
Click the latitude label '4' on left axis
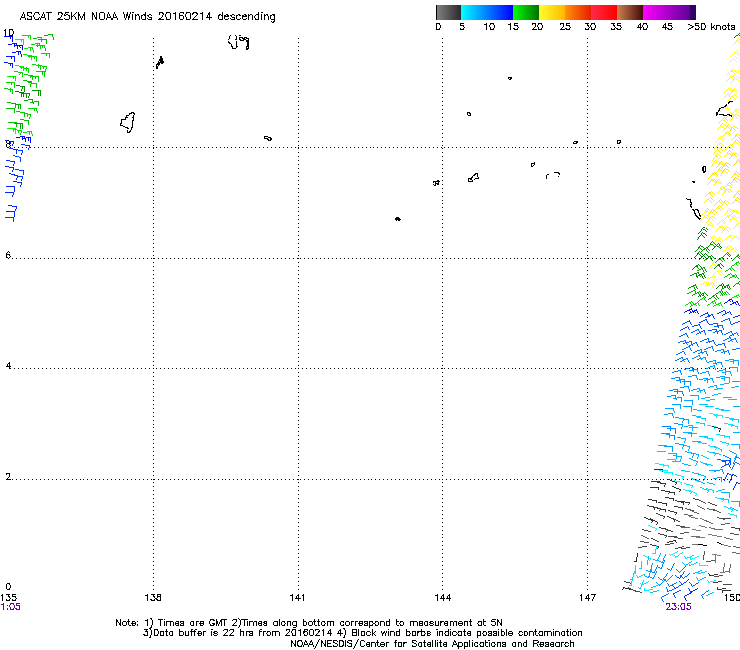(8, 365)
